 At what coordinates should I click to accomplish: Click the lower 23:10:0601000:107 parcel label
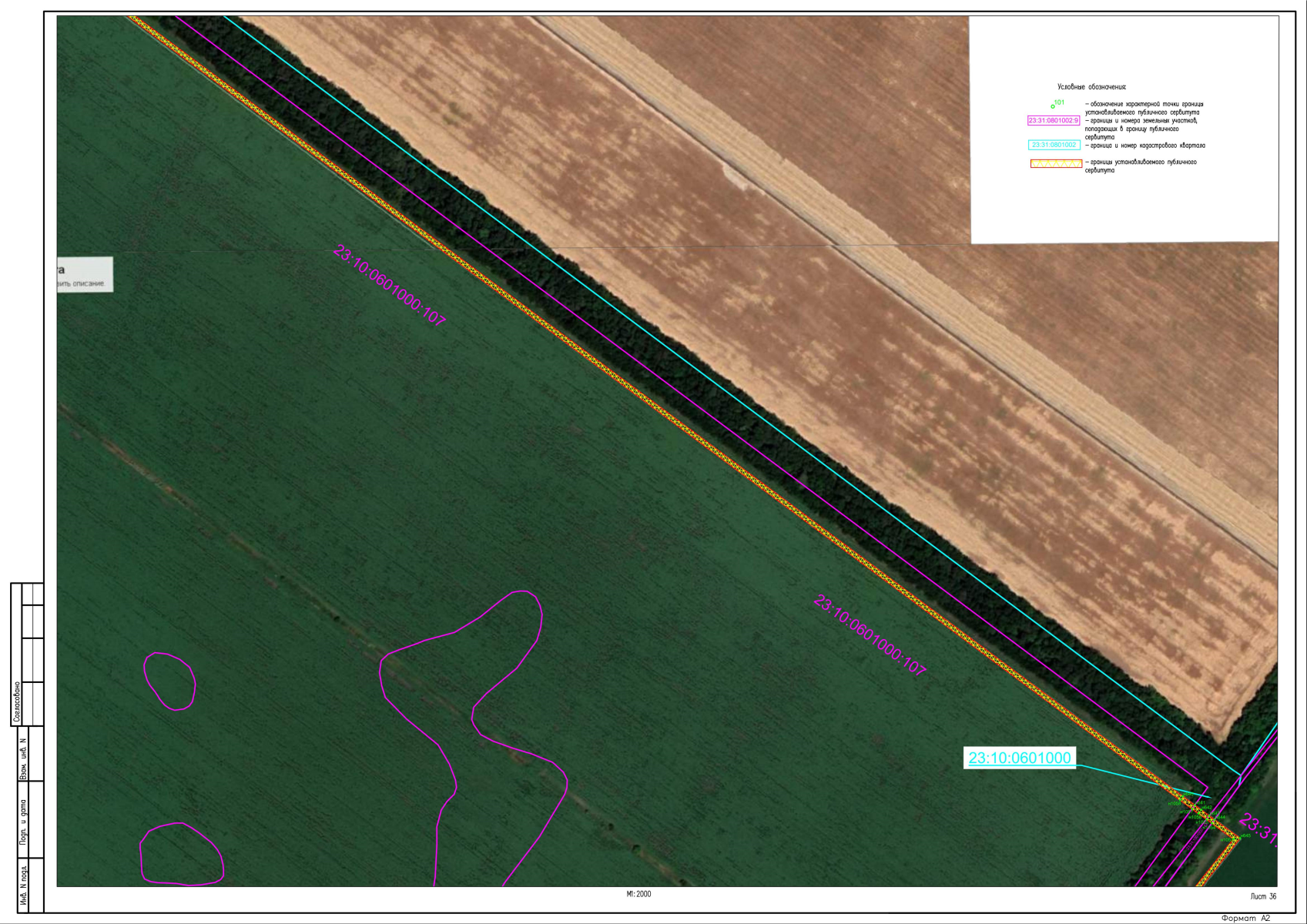tap(870, 636)
